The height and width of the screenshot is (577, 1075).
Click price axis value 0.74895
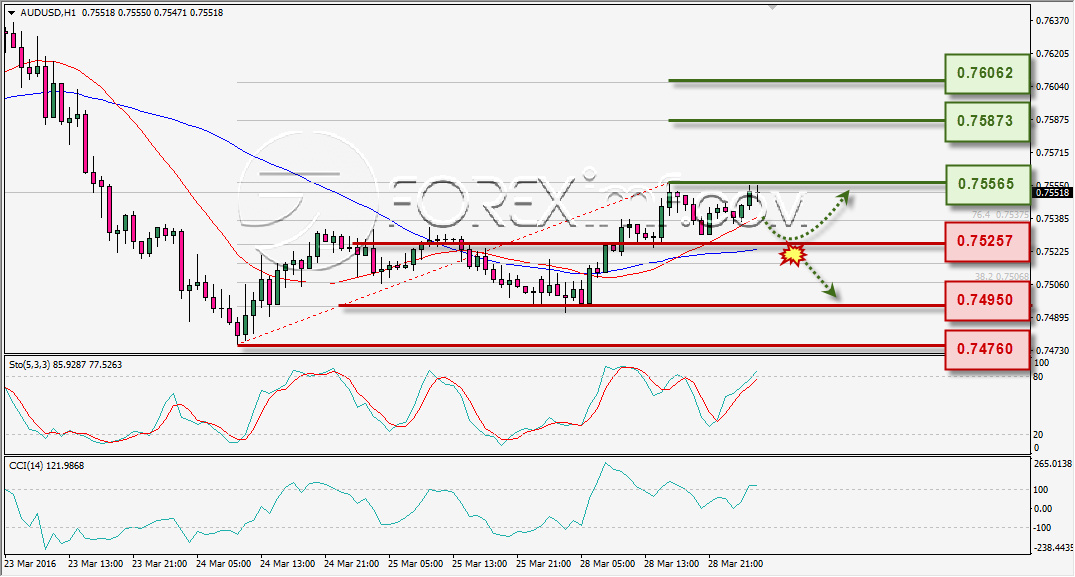point(1052,317)
